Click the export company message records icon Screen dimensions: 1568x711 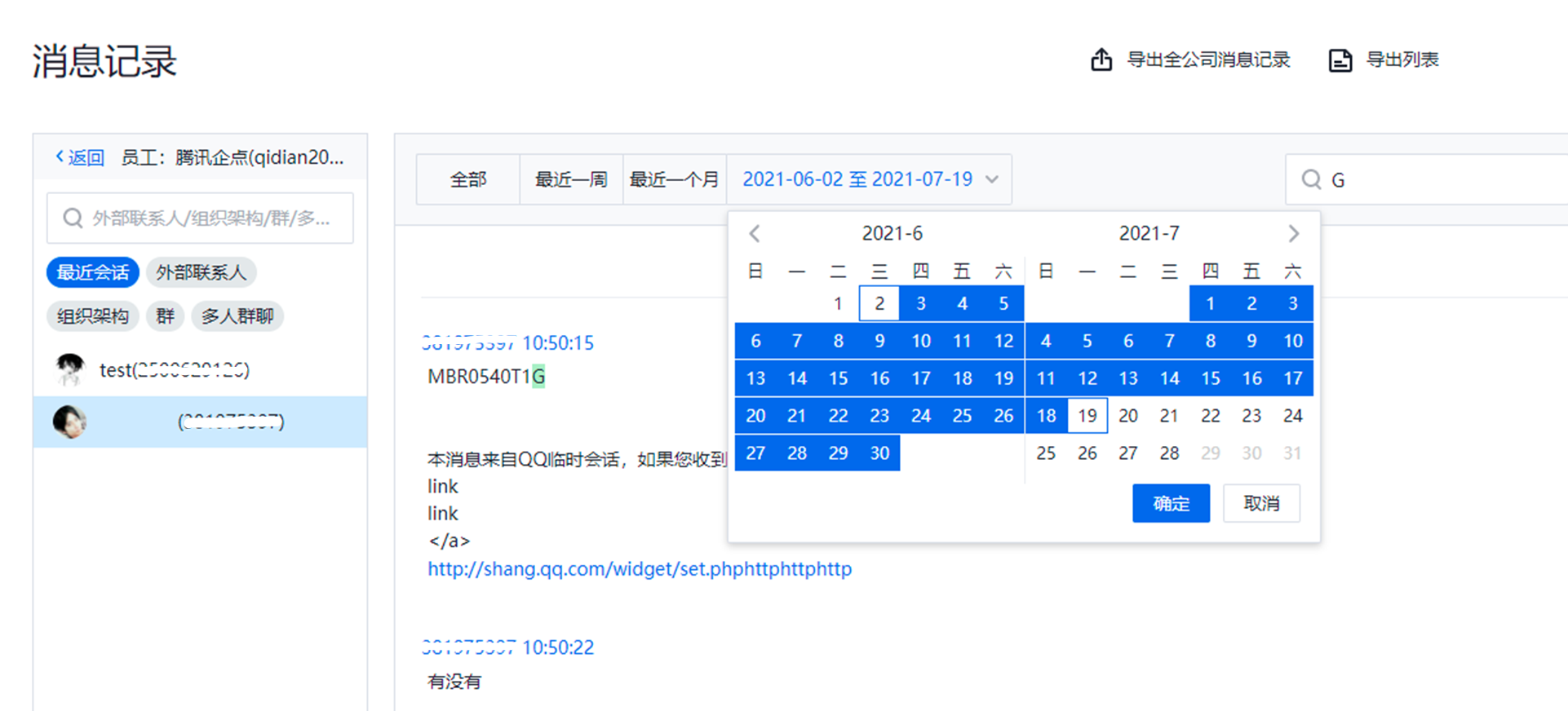point(1101,60)
